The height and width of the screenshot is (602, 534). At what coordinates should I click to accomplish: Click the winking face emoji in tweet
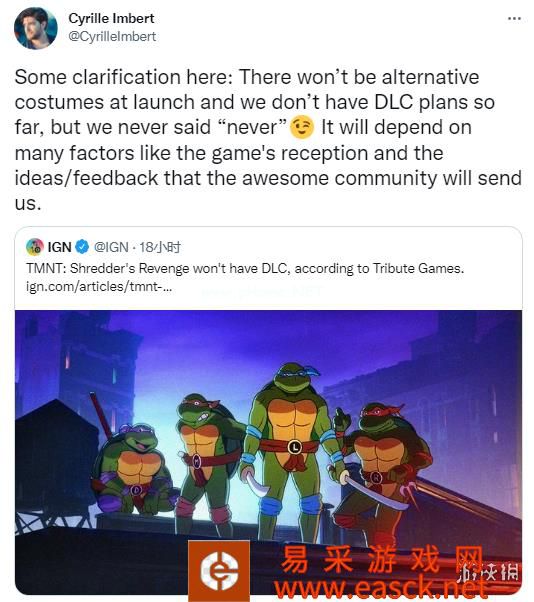(302, 127)
